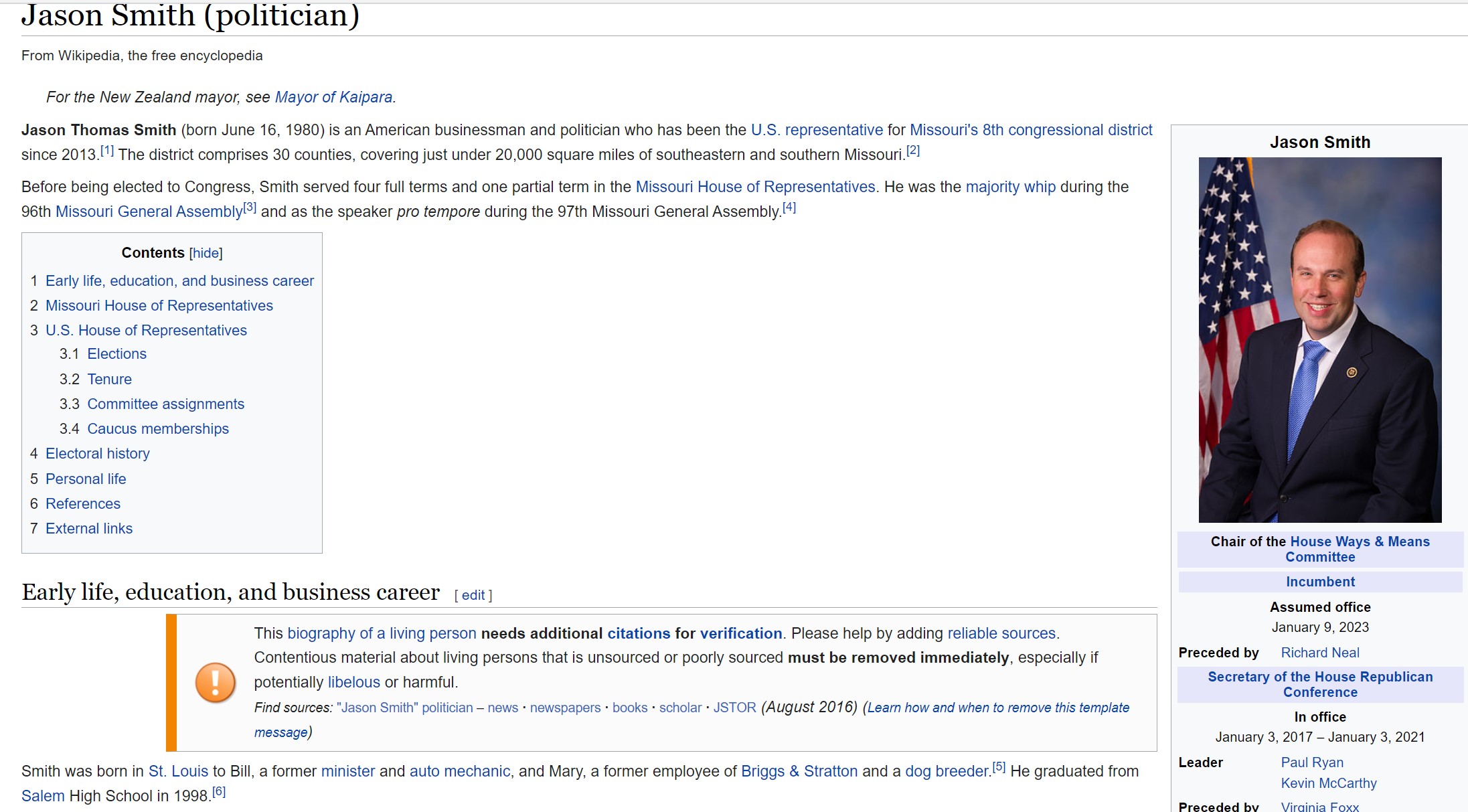1468x812 pixels.
Task: Open the scholar find-sources link
Action: 680,708
